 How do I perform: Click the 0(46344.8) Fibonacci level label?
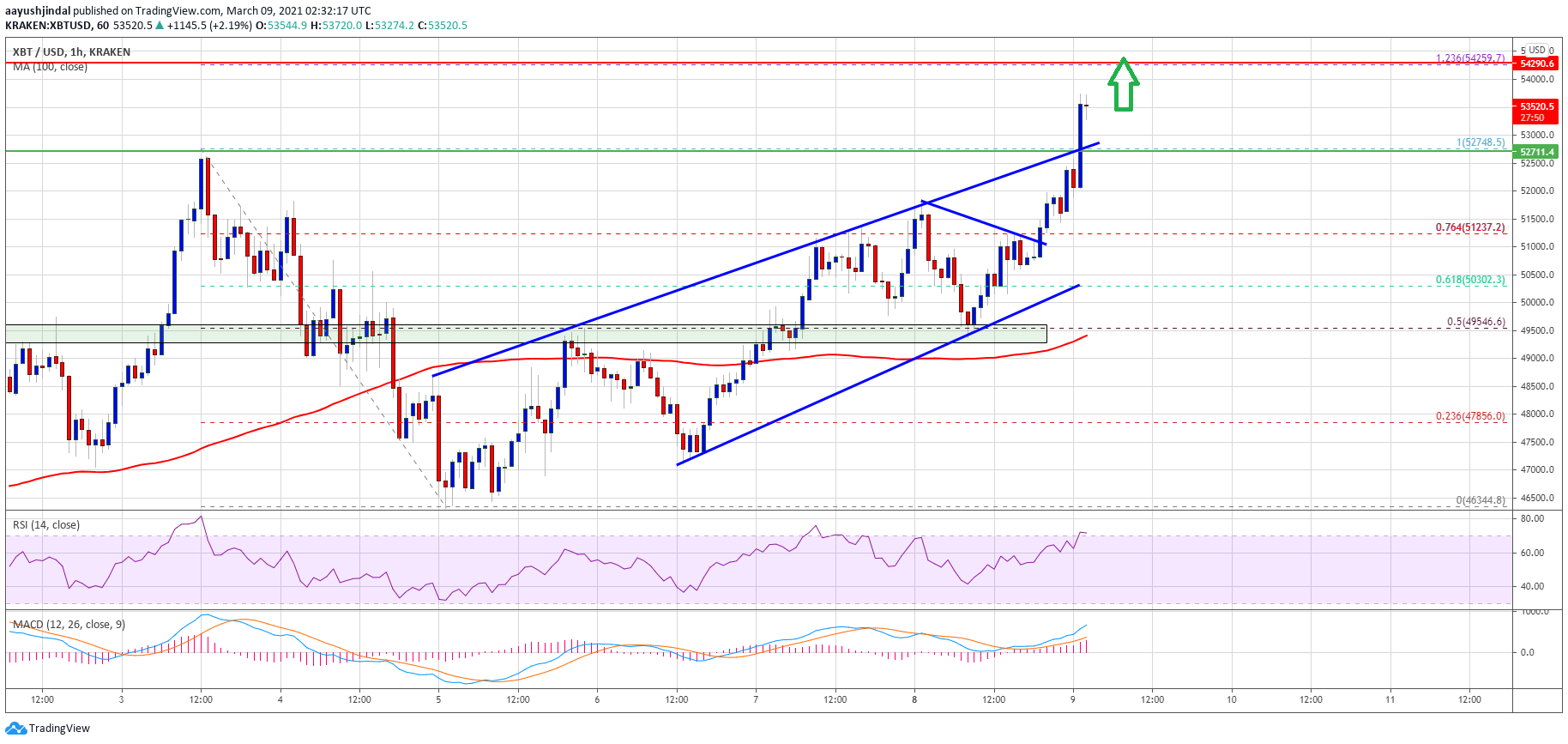pos(1480,499)
